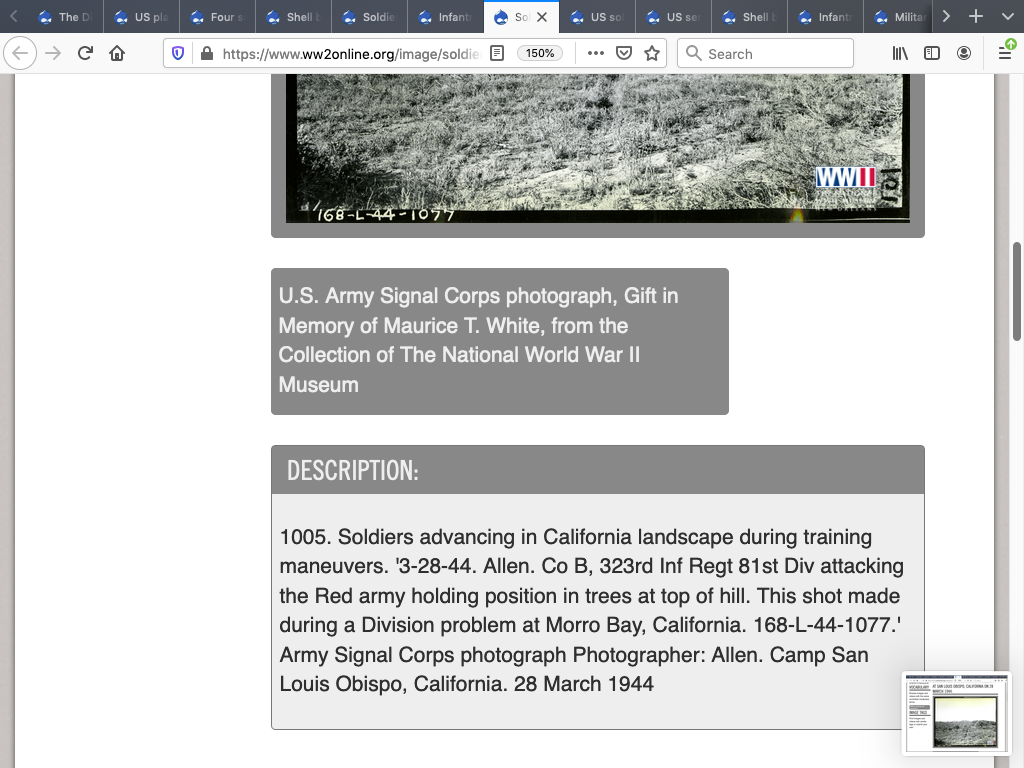Open page actions three-dot menu
Screen dimensions: 1024x768
(x=596, y=54)
